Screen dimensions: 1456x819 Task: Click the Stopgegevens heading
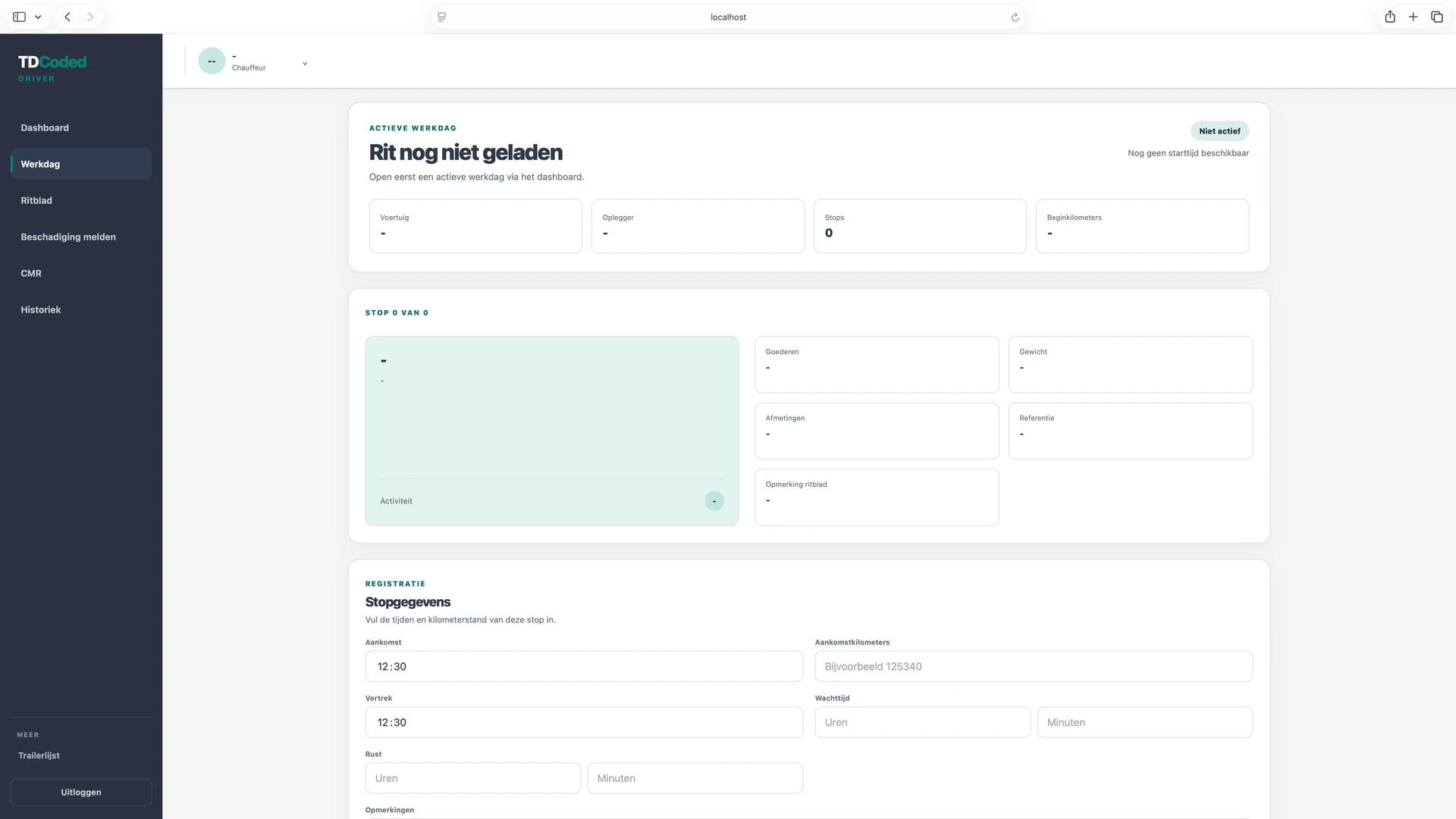[x=408, y=602]
